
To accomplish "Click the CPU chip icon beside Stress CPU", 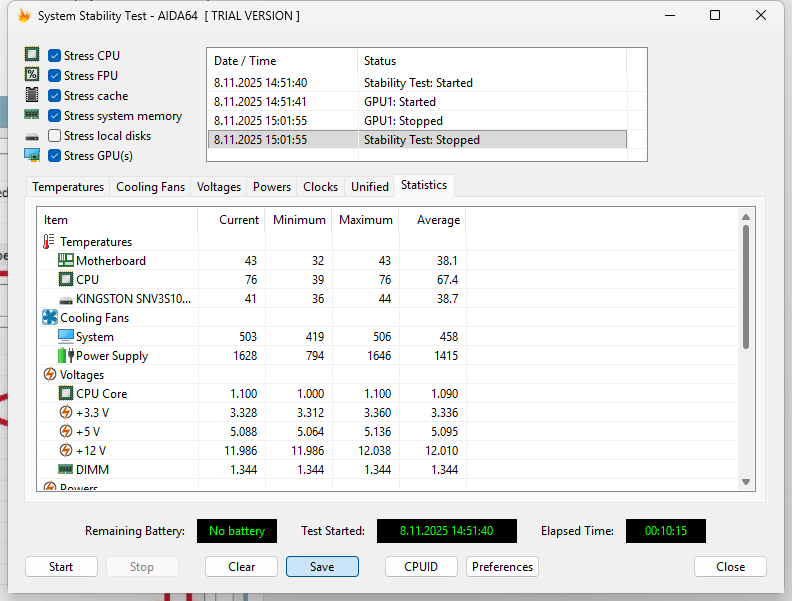I will pos(32,55).
